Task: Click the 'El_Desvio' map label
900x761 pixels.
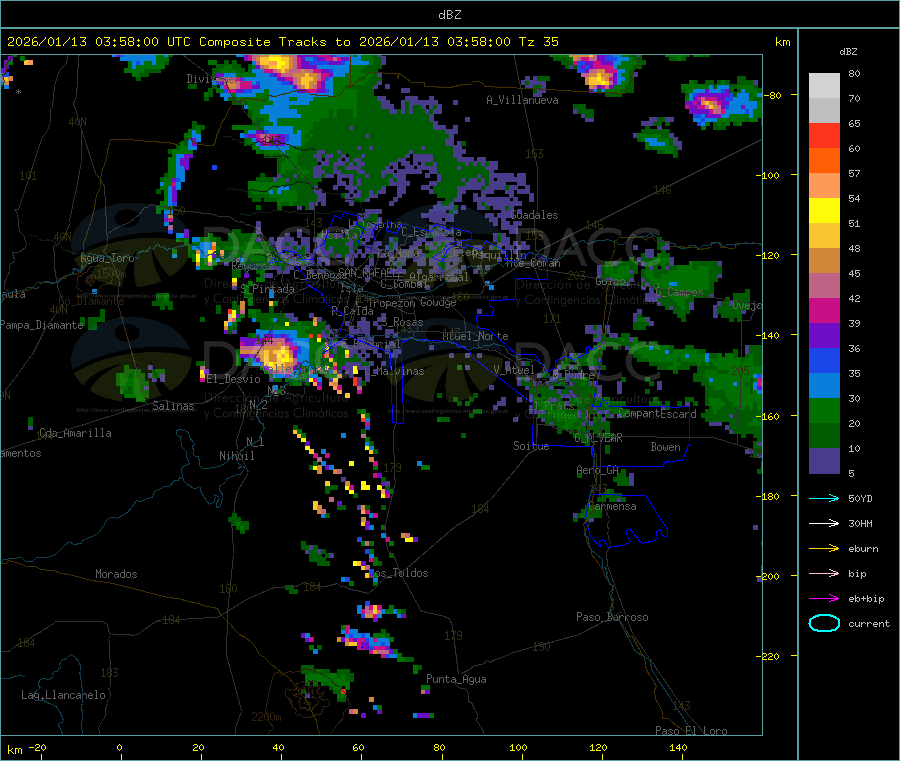Action: pyautogui.click(x=234, y=379)
